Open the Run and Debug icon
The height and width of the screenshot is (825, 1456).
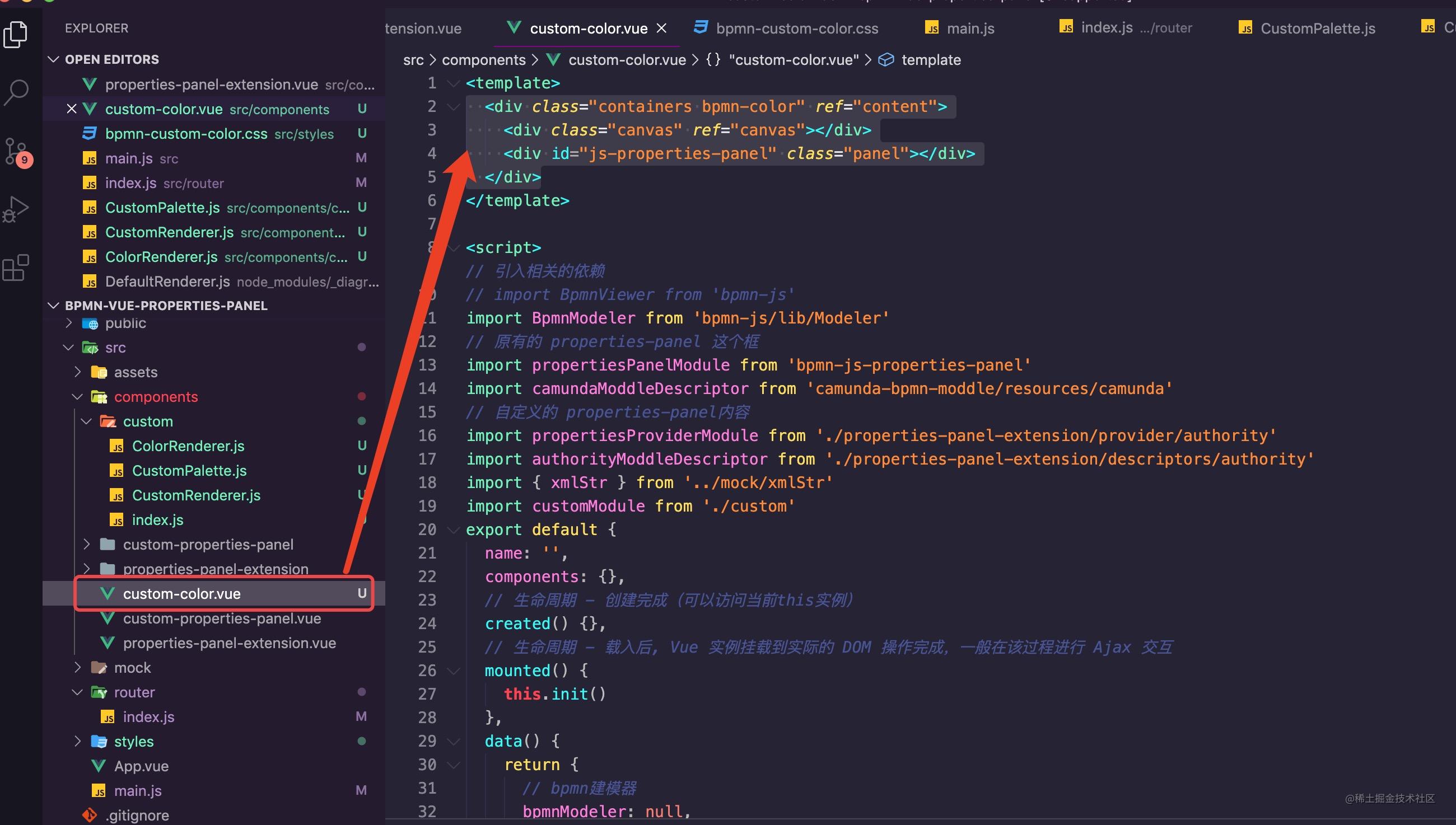pos(16,209)
